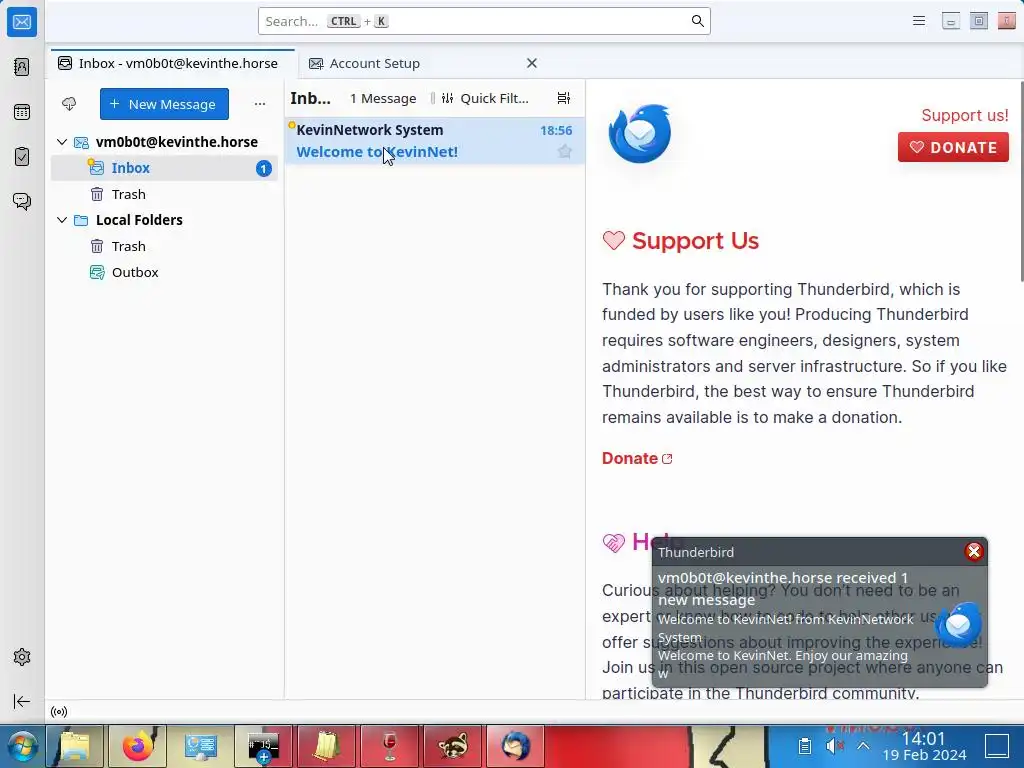The height and width of the screenshot is (768, 1024).
Task: Open folder pane options ellipsis menu
Action: coord(260,104)
